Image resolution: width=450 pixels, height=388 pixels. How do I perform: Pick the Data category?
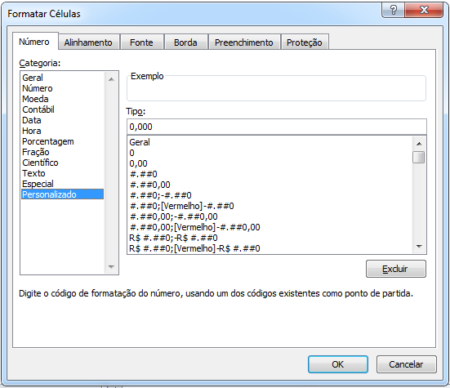[32, 120]
